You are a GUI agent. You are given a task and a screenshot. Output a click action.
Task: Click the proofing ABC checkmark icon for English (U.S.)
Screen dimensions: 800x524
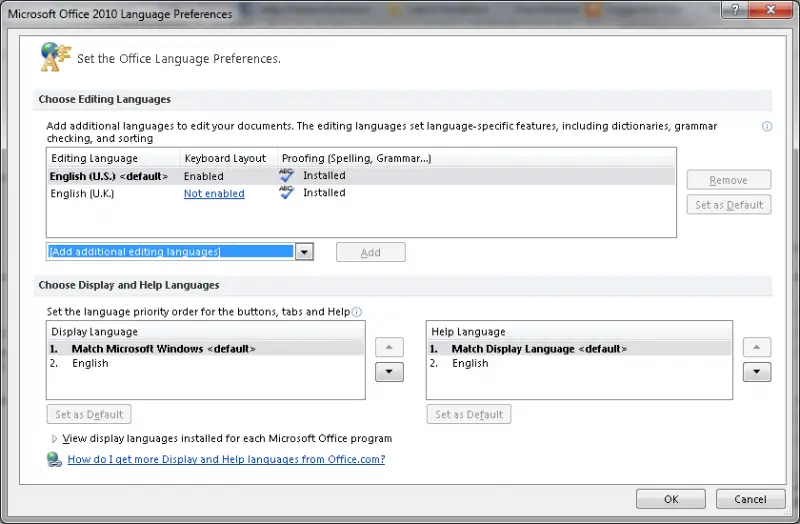point(287,175)
